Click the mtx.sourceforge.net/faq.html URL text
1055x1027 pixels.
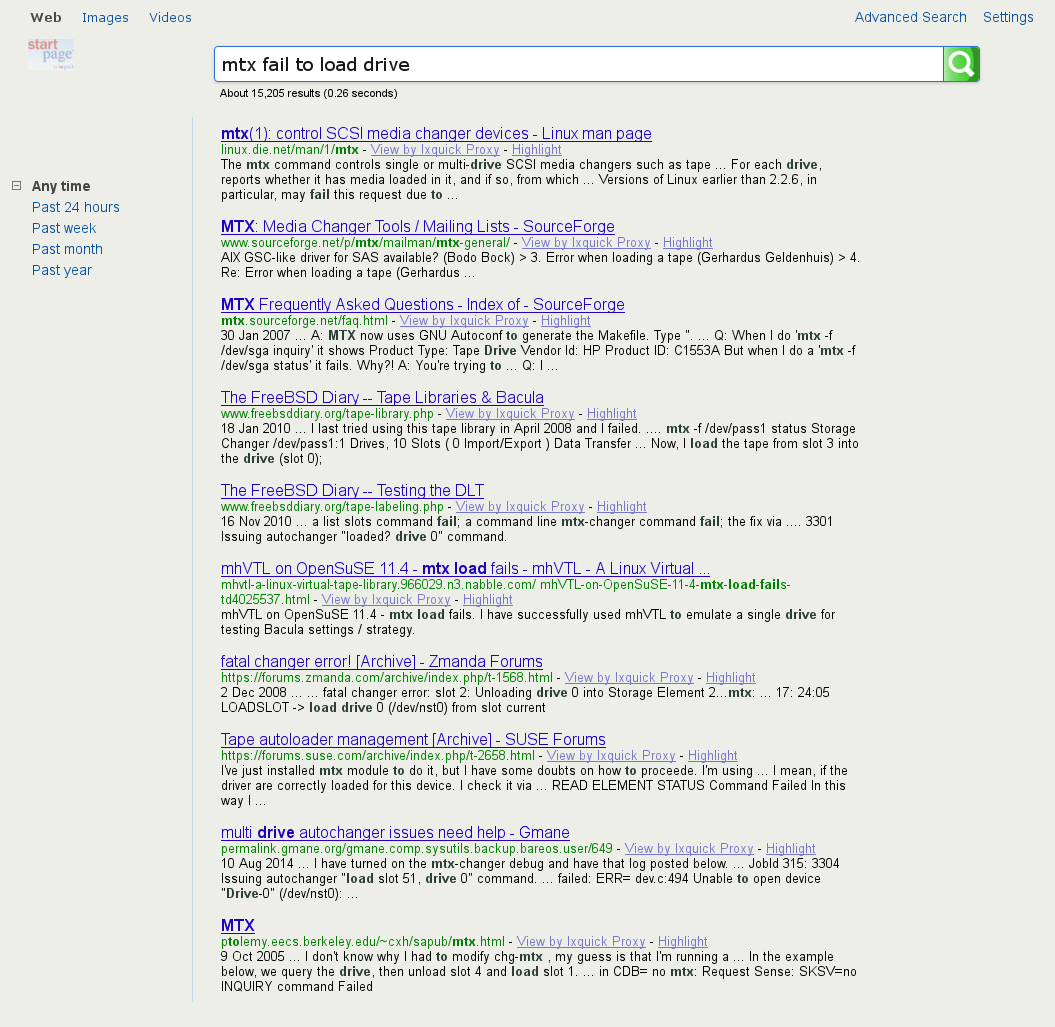(x=304, y=320)
